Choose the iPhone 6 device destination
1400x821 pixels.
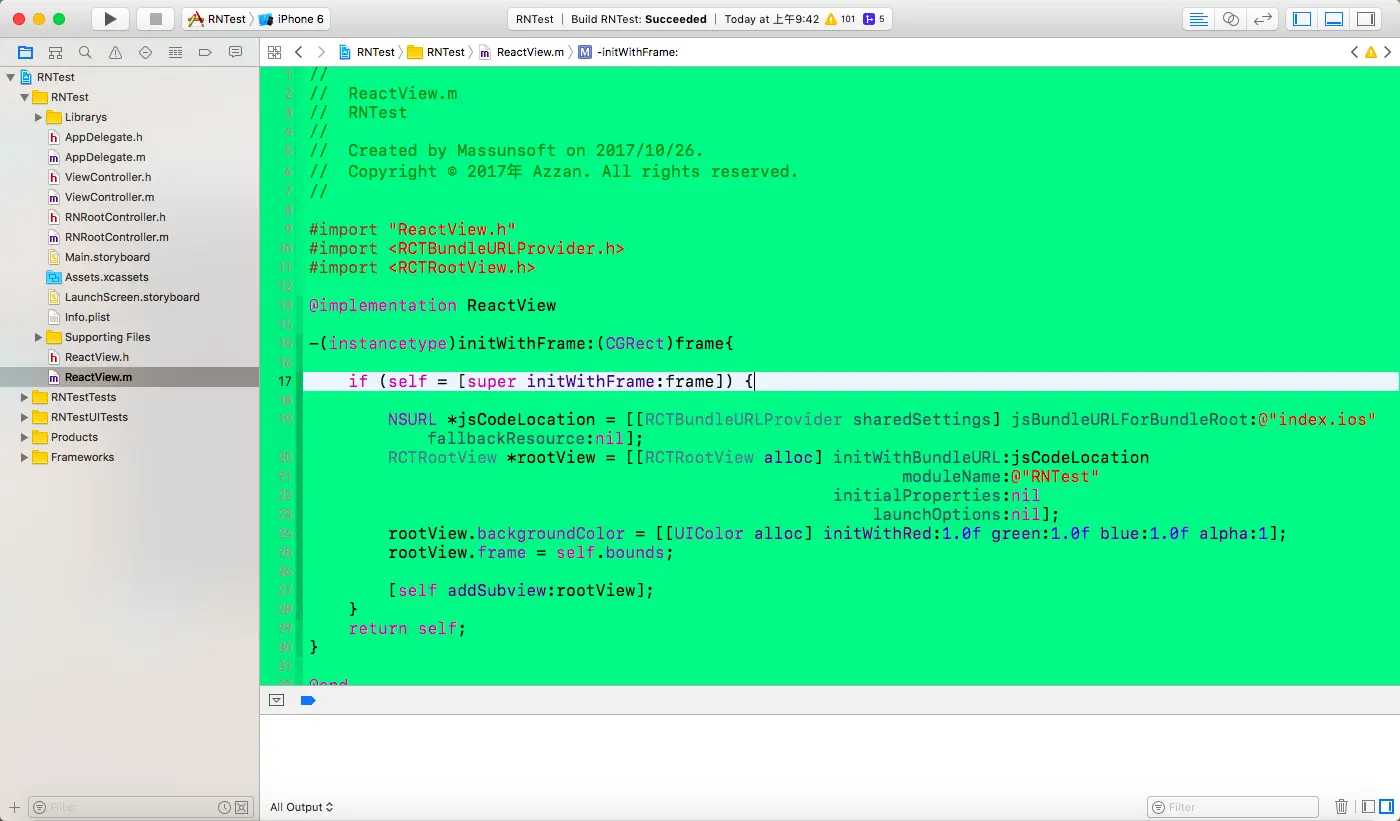292,19
